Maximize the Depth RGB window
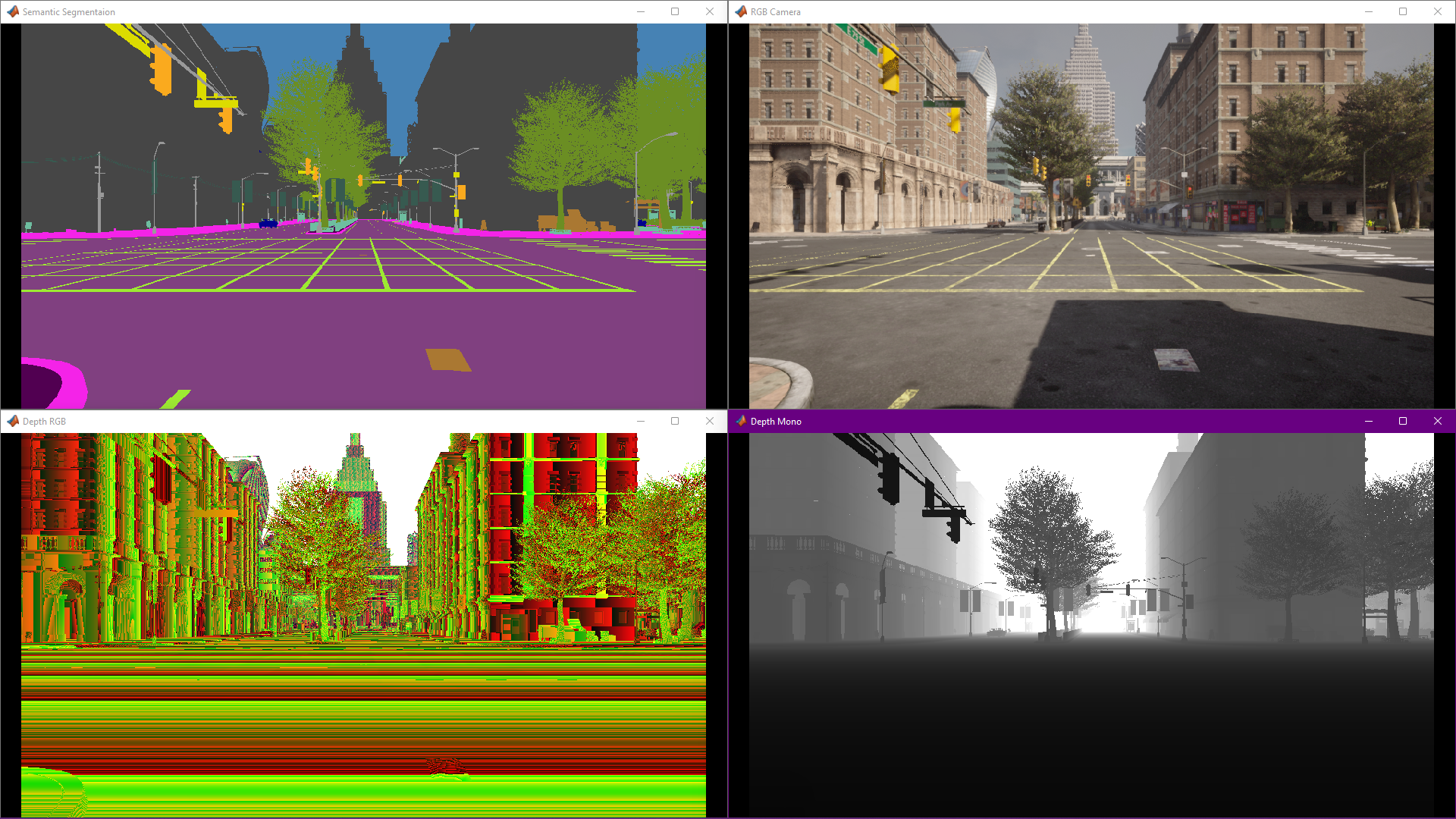Viewport: 1456px width, 819px height. 675,421
